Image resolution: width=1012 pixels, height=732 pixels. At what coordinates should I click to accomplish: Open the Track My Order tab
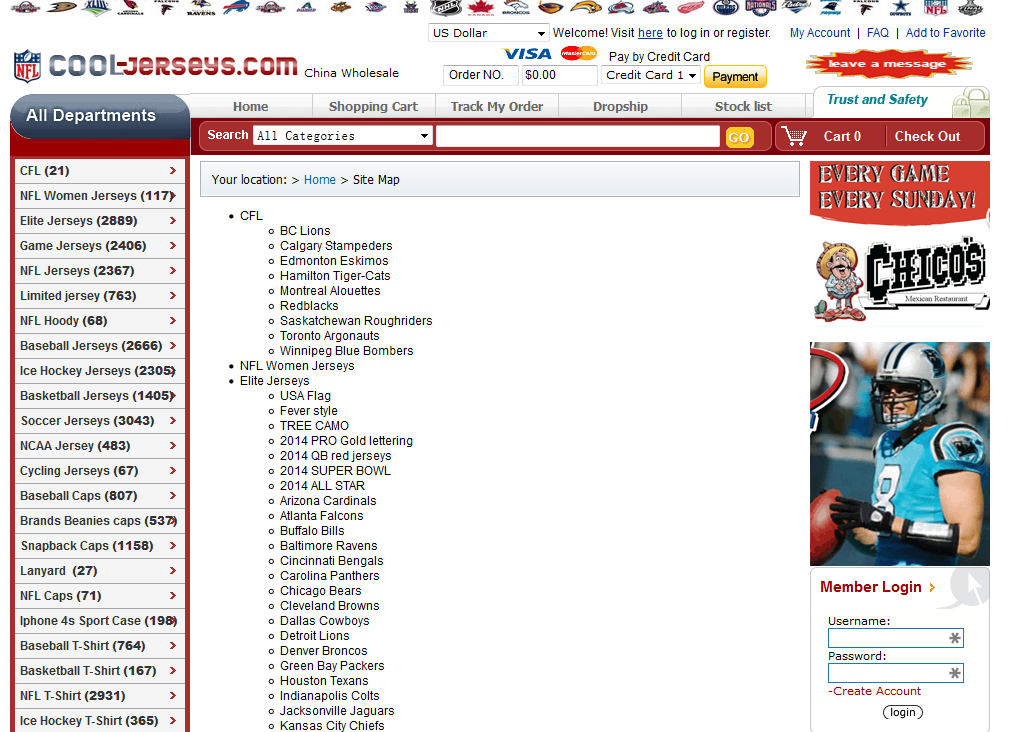pyautogui.click(x=496, y=107)
